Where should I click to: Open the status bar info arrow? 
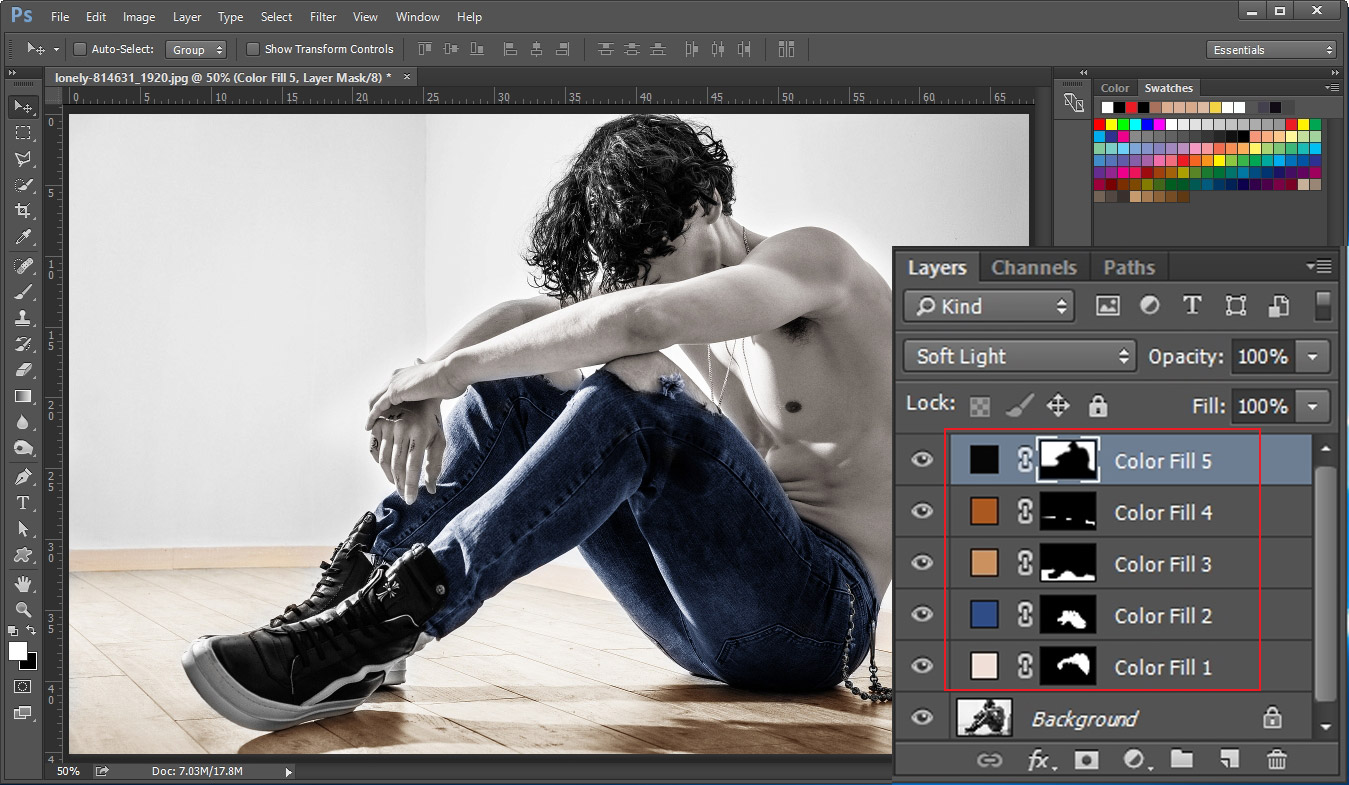click(289, 772)
